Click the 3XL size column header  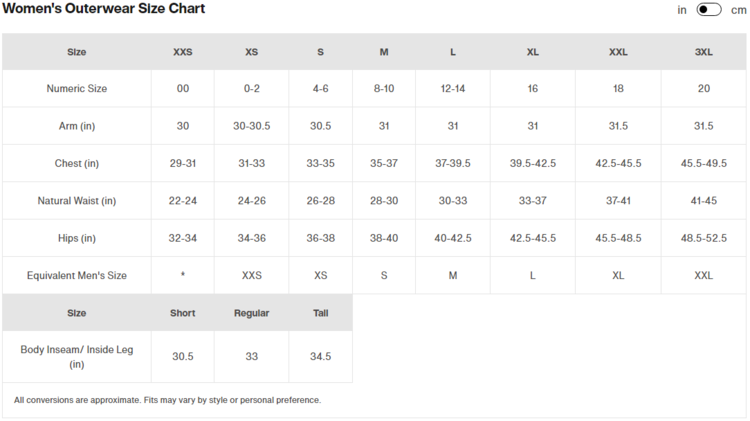703,52
